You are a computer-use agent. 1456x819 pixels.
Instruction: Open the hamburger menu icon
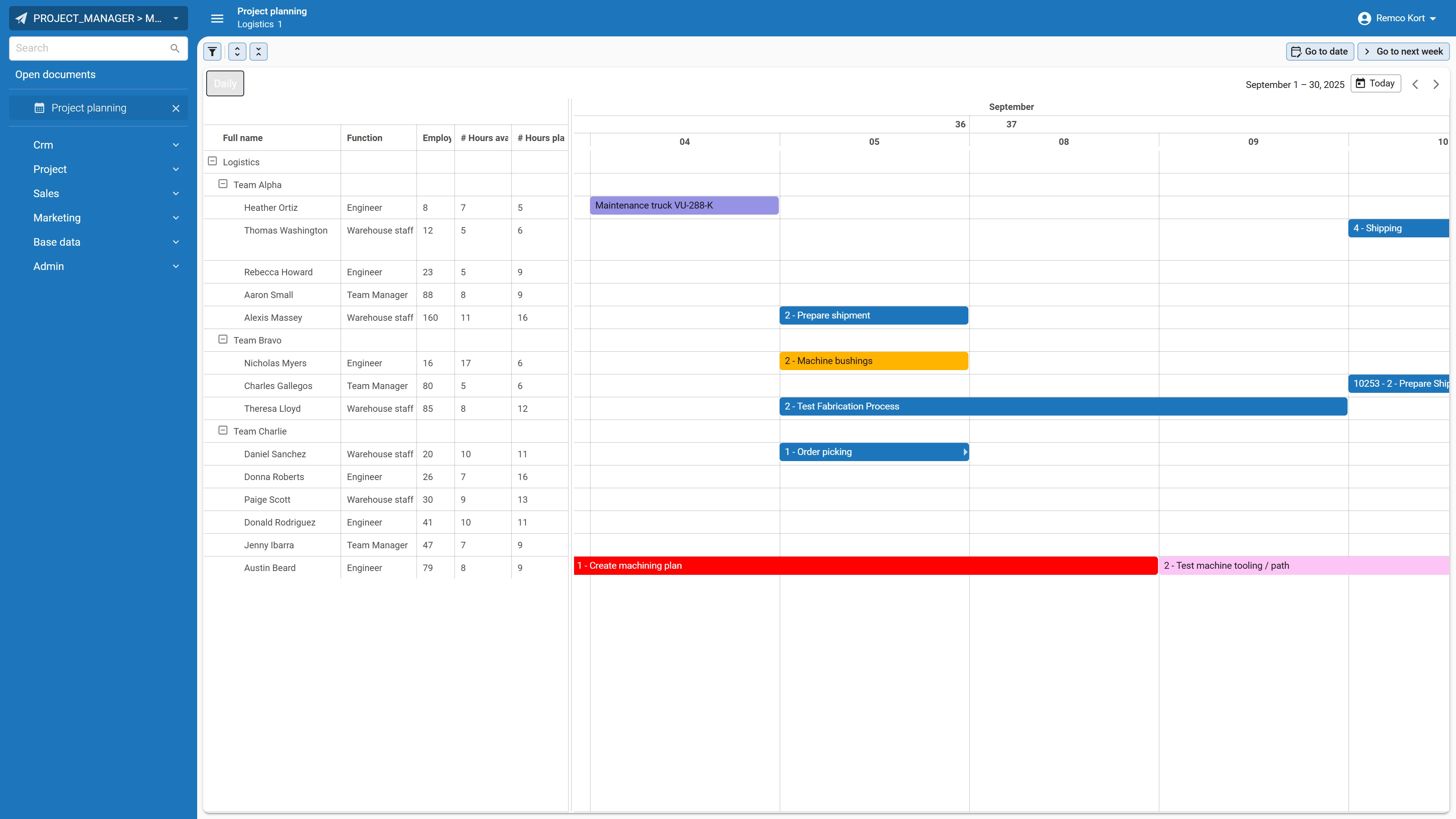(217, 18)
